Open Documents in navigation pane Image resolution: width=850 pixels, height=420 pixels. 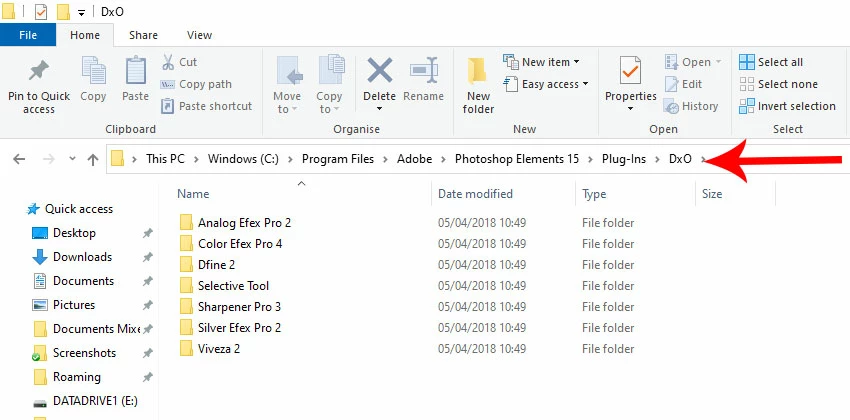(x=73, y=281)
